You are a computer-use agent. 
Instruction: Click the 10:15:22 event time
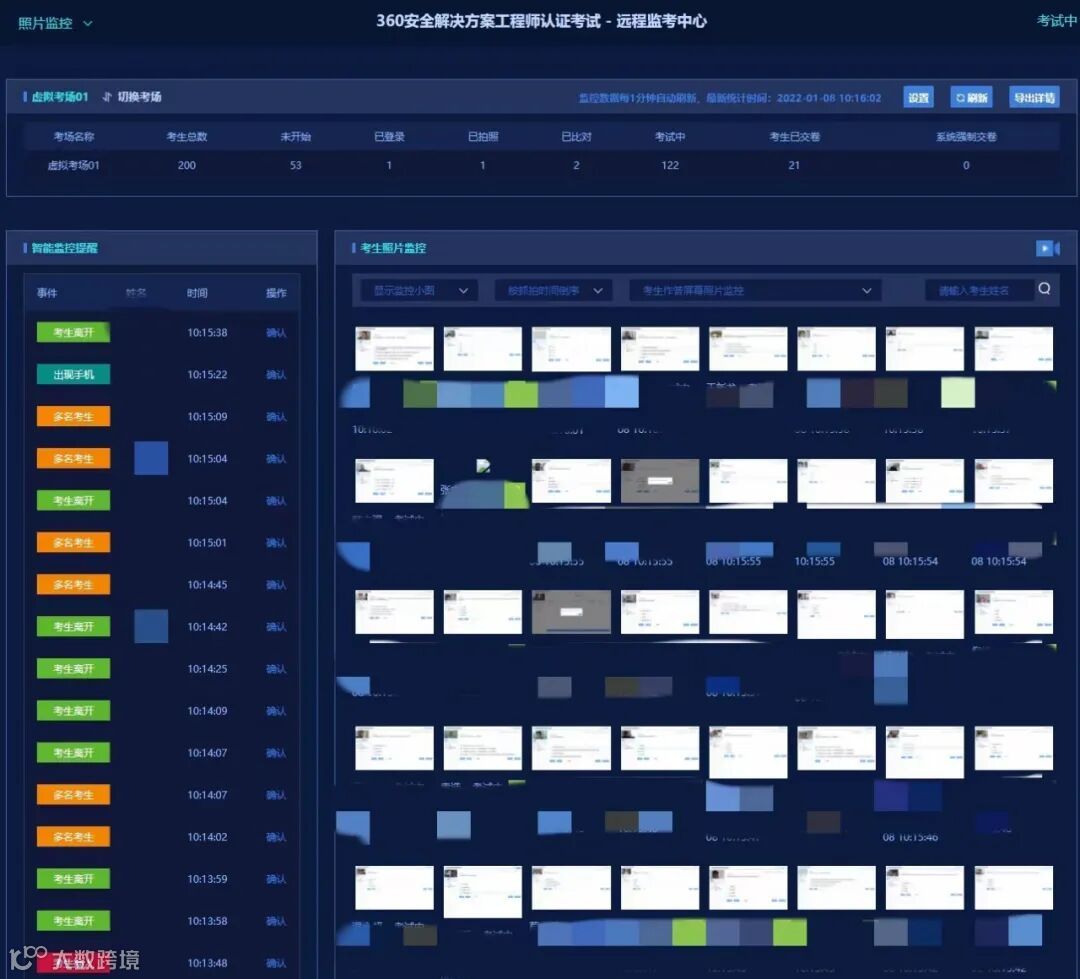pos(207,375)
